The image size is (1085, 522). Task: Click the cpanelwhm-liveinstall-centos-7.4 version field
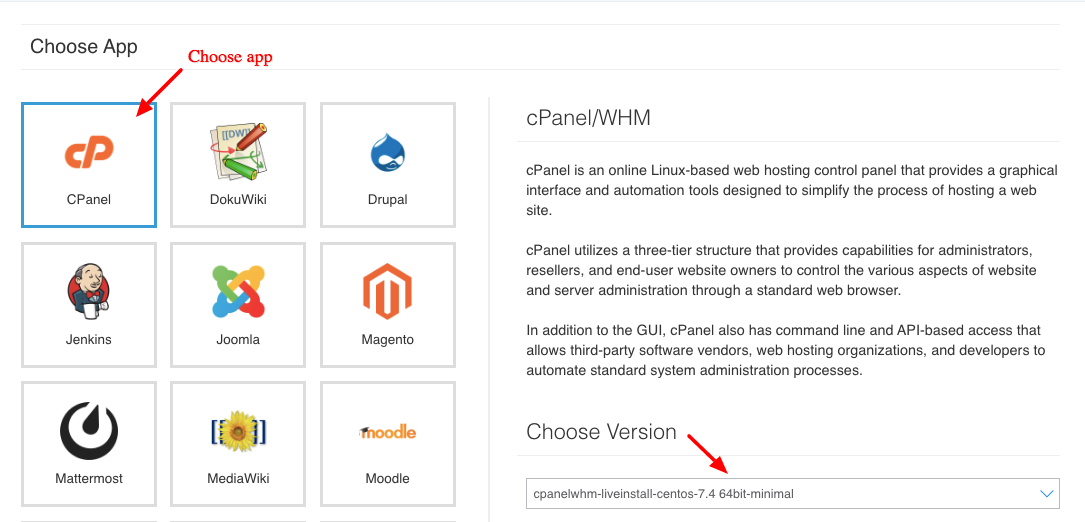[x=792, y=494]
